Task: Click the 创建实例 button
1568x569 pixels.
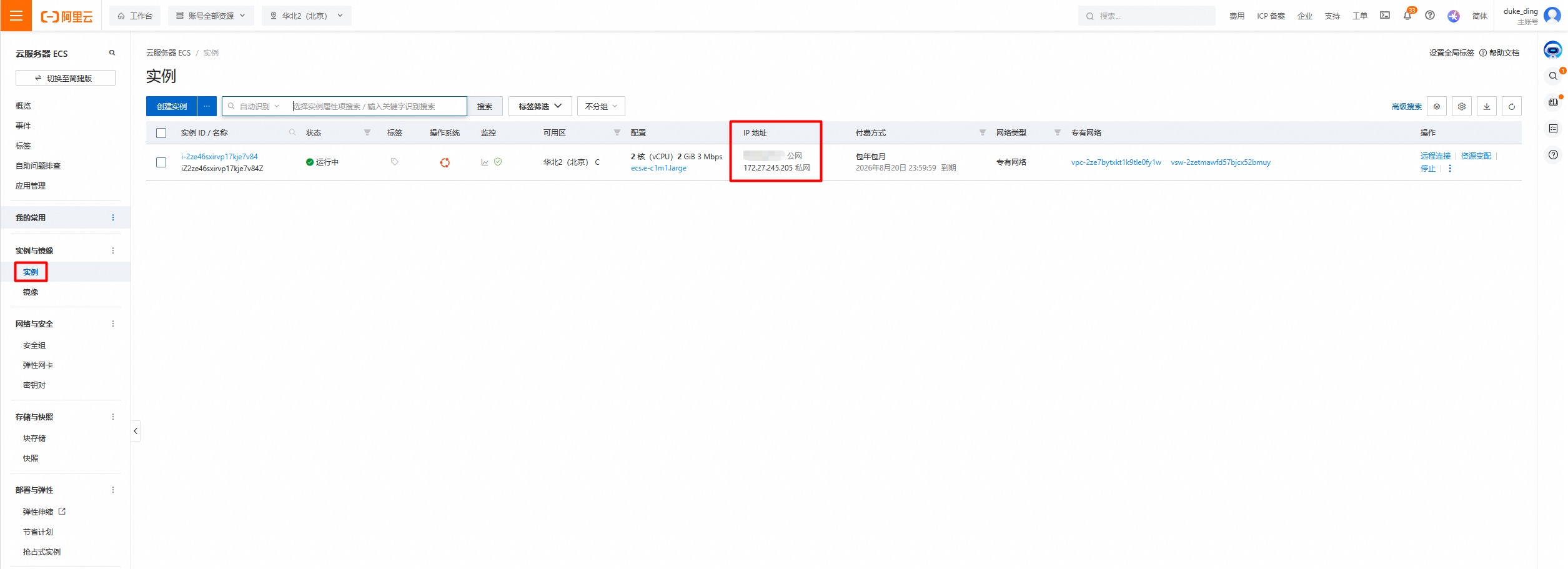Action: (171, 107)
